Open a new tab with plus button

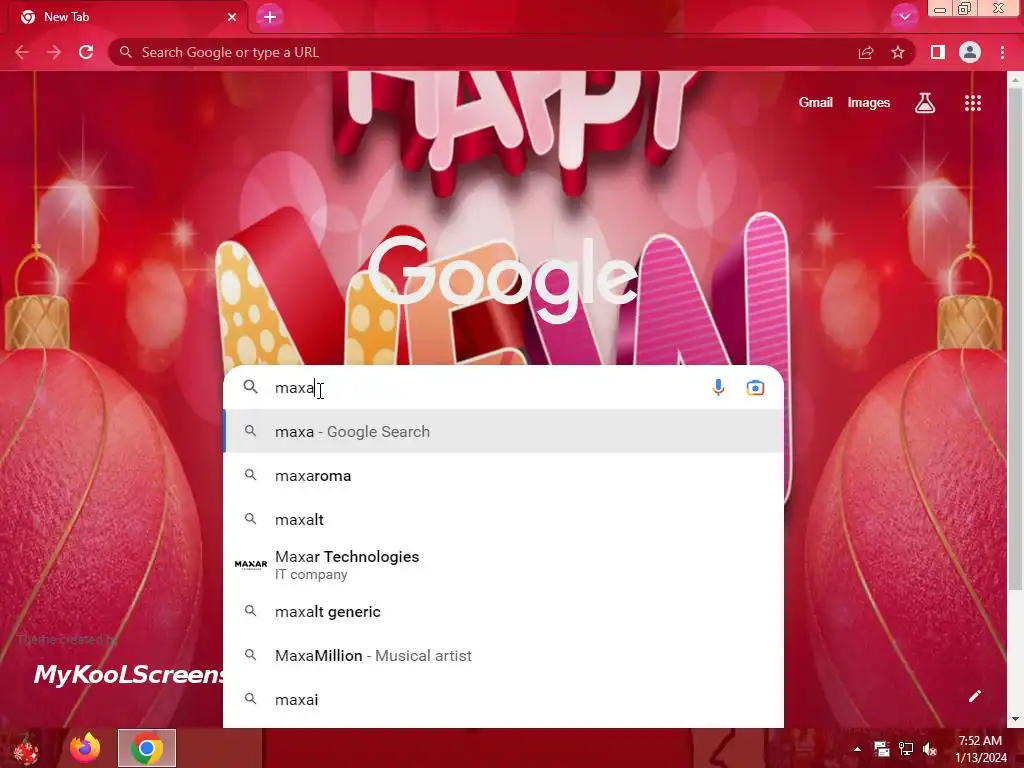(x=270, y=17)
